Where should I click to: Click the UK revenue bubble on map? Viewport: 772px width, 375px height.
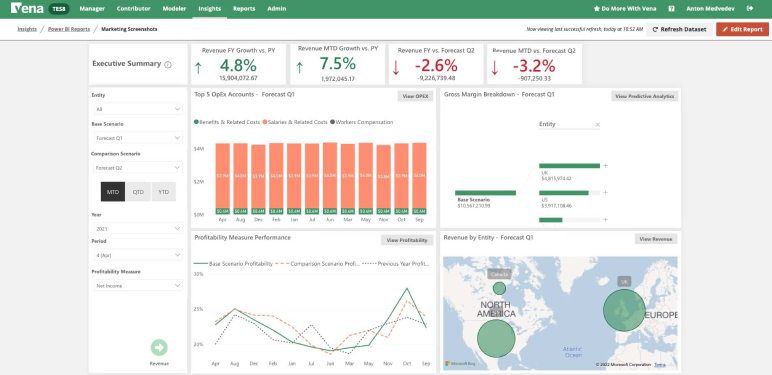(624, 310)
